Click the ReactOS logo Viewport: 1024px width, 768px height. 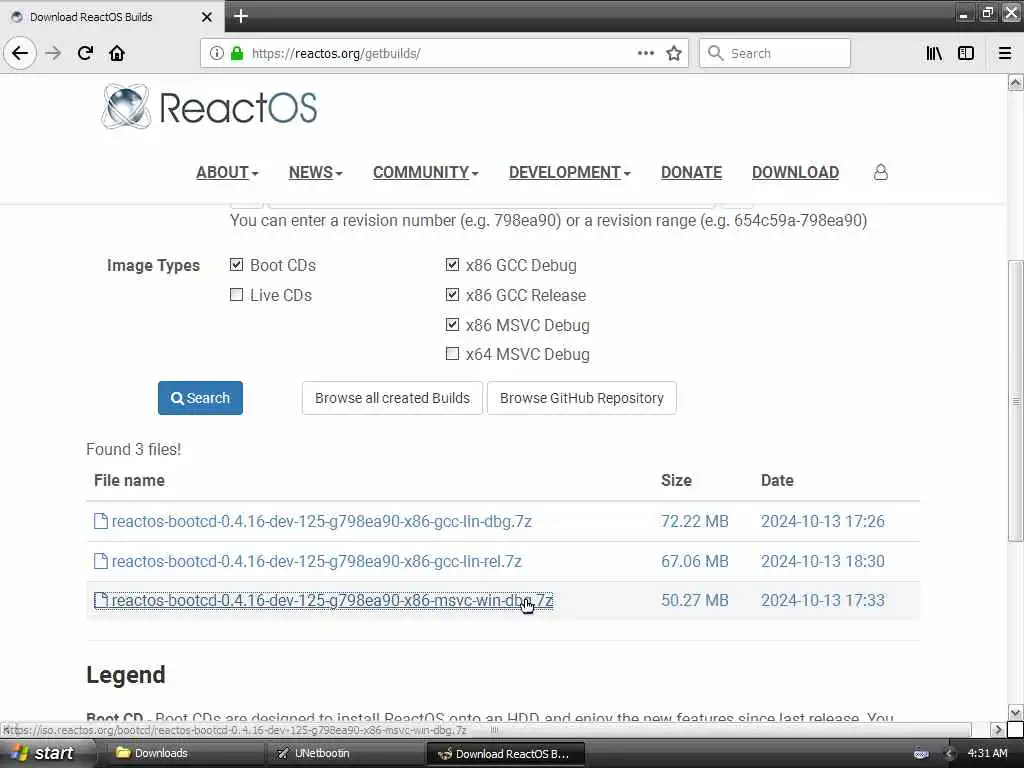pyautogui.click(x=210, y=106)
